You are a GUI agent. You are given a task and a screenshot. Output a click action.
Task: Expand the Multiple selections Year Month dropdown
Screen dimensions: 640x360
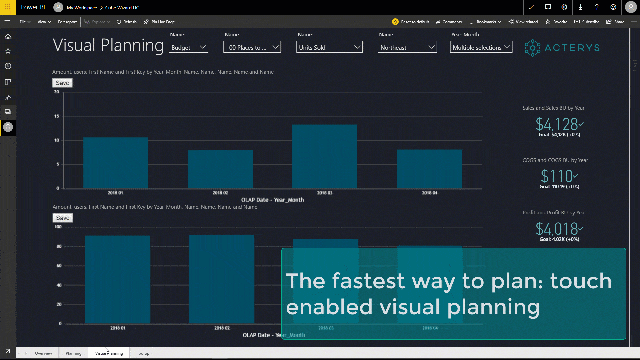click(x=481, y=48)
